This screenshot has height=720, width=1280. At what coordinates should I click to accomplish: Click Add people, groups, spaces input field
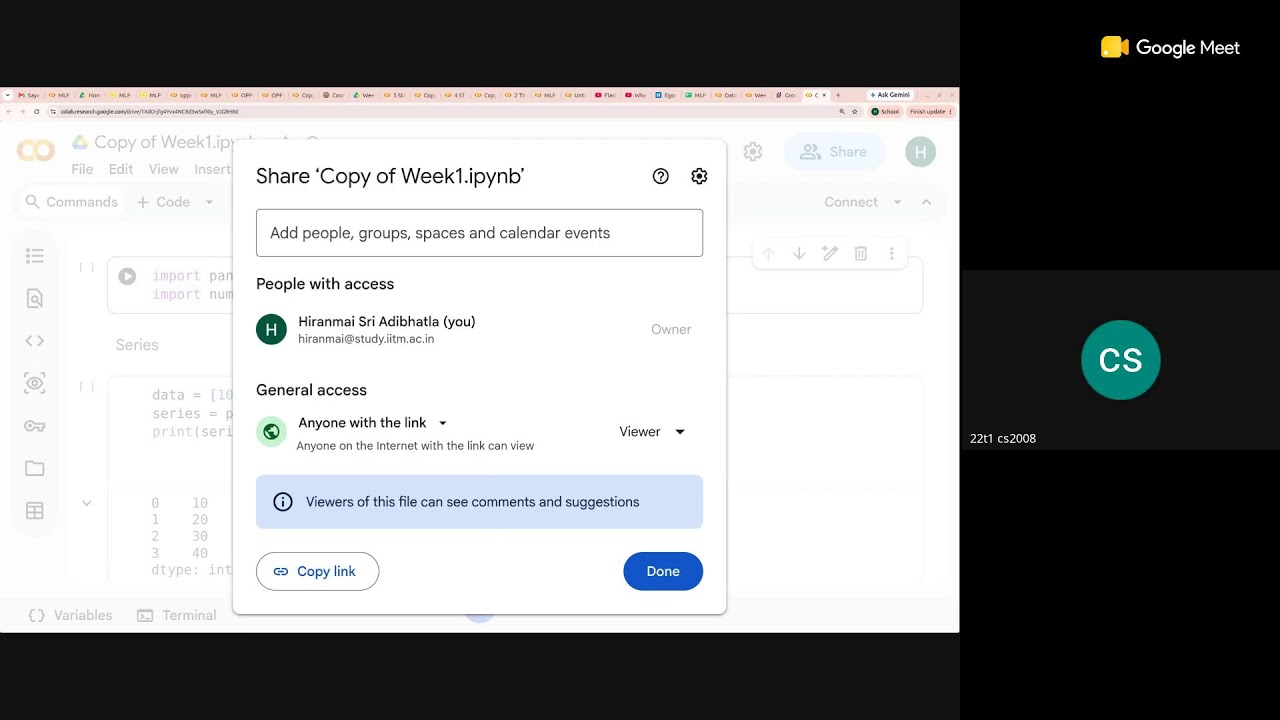click(x=479, y=233)
